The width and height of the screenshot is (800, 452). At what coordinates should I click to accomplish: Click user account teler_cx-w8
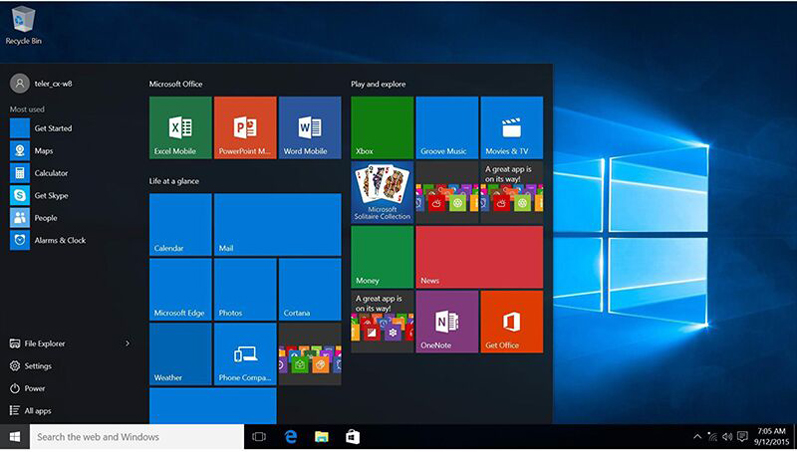(41, 83)
